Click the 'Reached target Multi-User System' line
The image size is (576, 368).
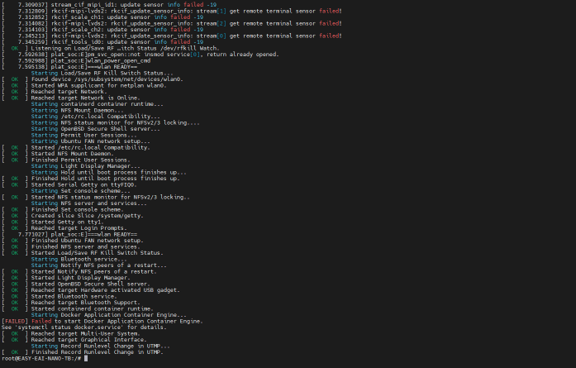click(71, 334)
